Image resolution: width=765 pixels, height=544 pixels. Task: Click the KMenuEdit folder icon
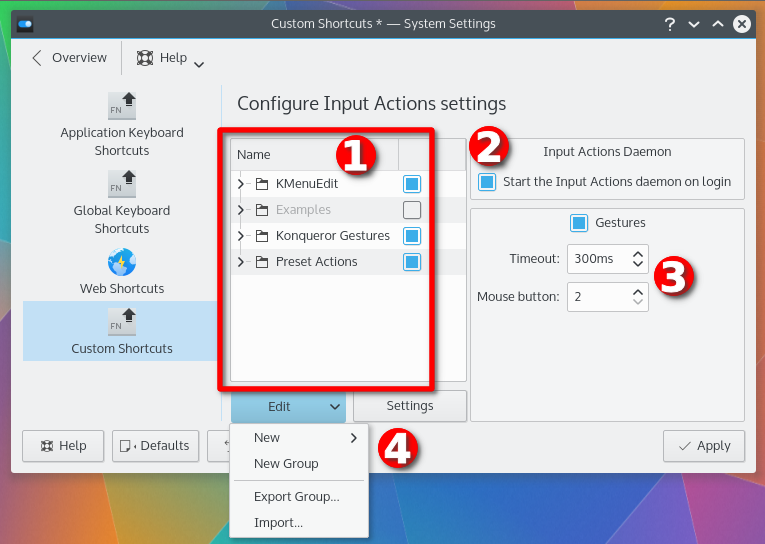[262, 184]
